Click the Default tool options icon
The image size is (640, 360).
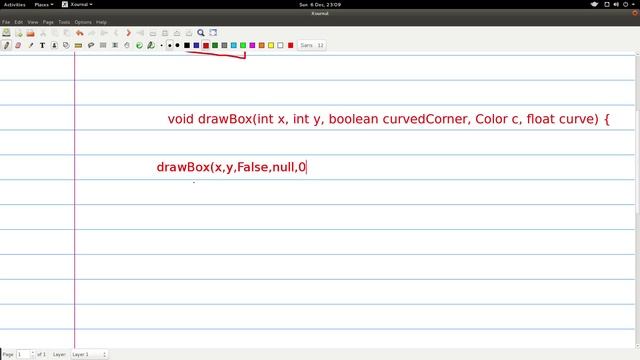click(x=139, y=45)
